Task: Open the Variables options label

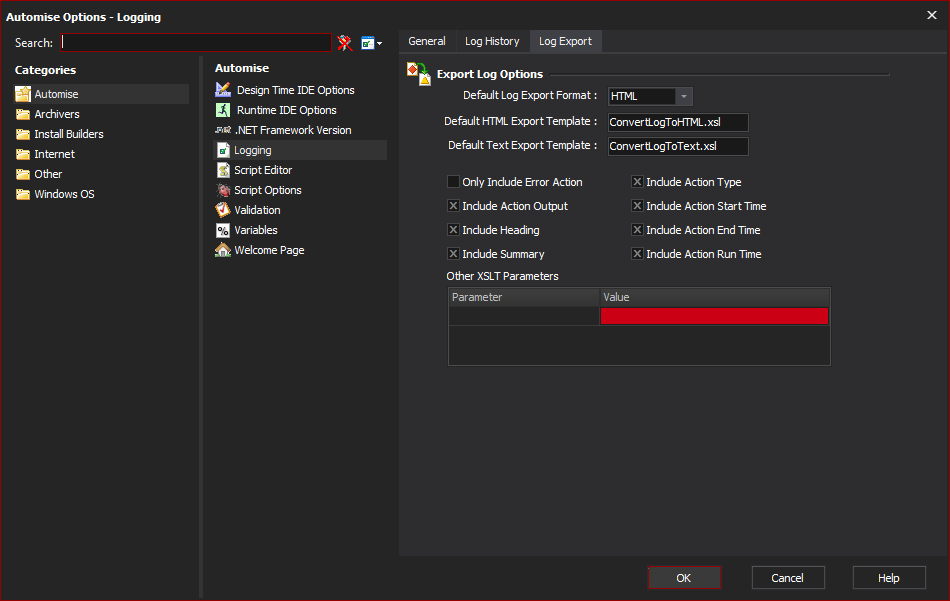Action: (x=256, y=230)
